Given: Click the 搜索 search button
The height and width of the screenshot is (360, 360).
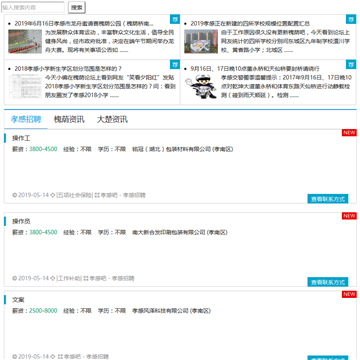Looking at the screenshot, I should pos(77,7).
